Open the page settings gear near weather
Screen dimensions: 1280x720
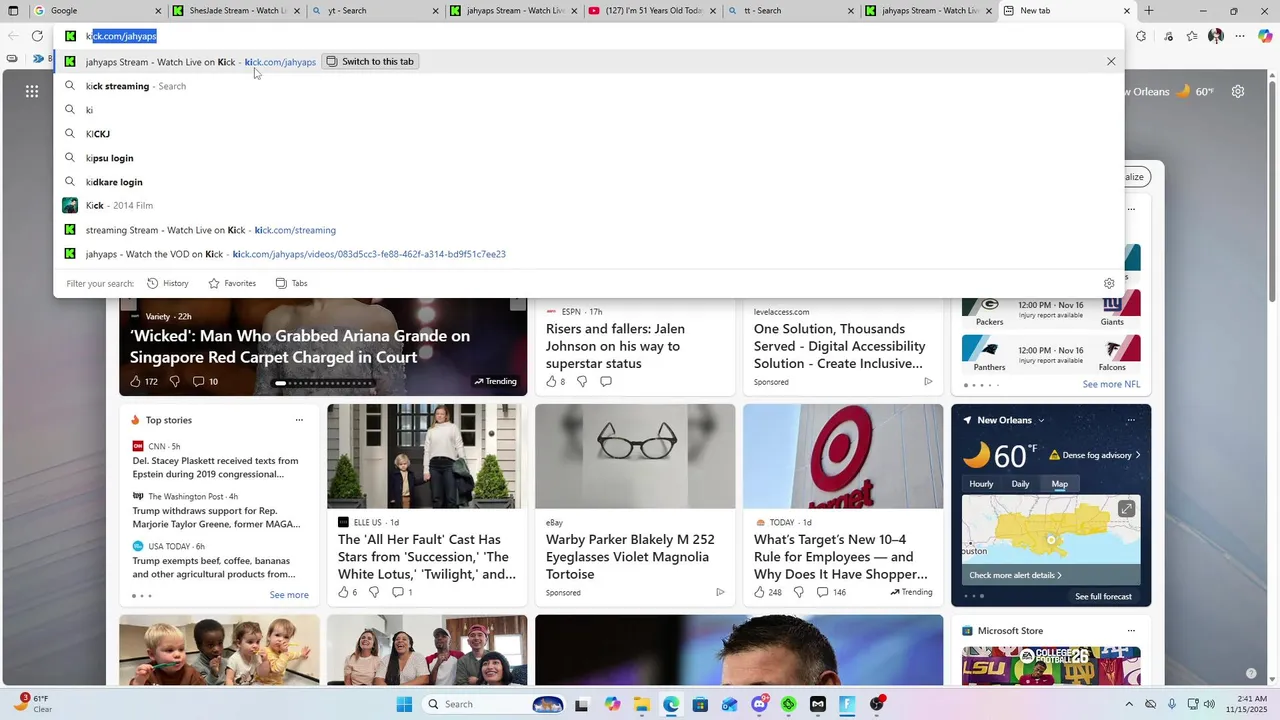tap(1238, 91)
